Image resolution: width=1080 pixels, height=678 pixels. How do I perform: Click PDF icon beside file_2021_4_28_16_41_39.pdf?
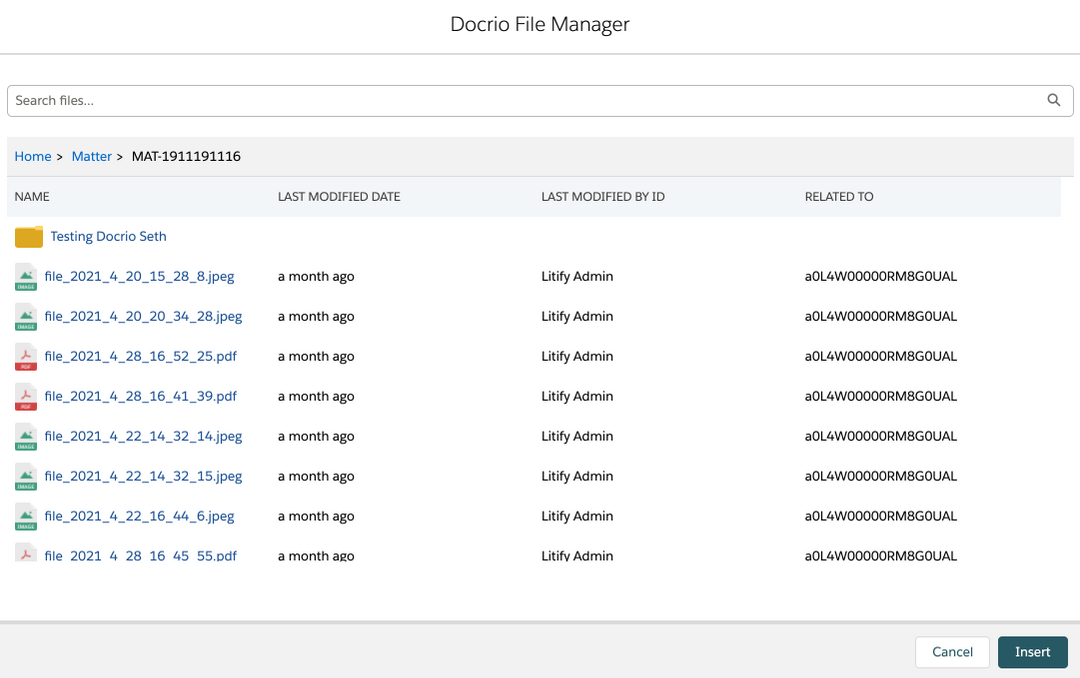point(26,397)
